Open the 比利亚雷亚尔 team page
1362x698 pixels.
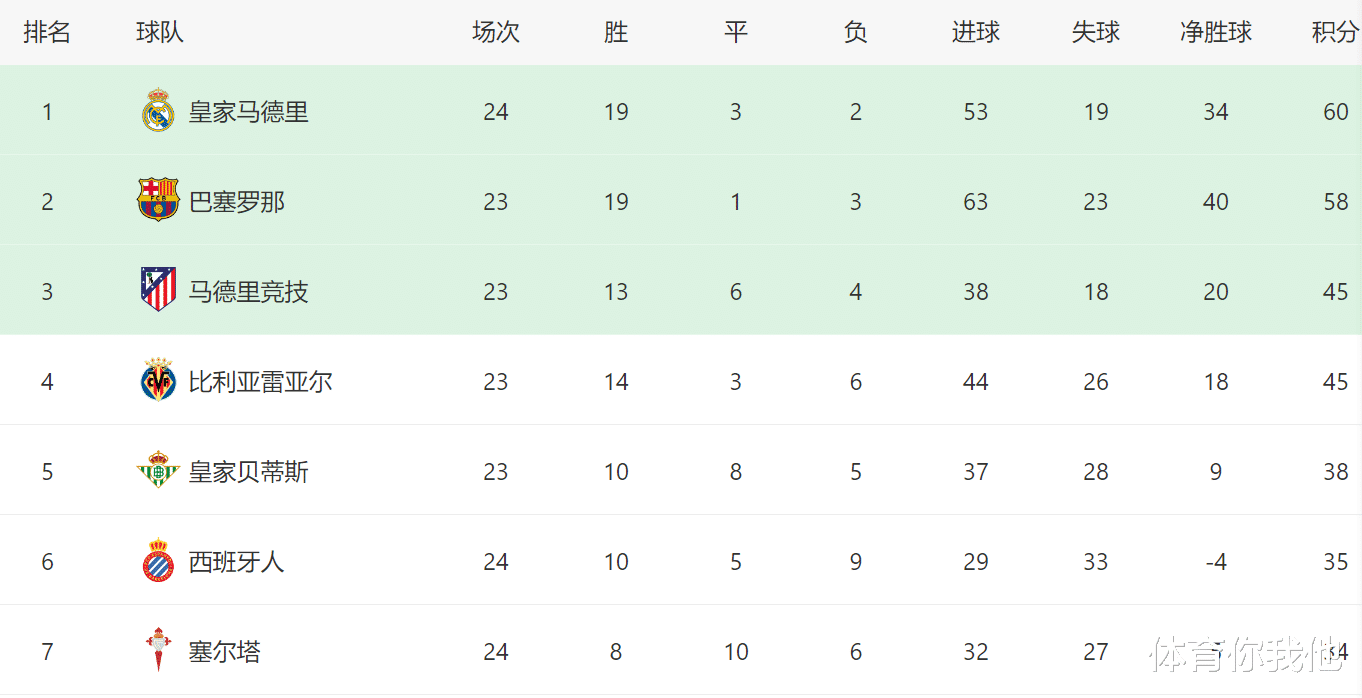click(x=261, y=382)
